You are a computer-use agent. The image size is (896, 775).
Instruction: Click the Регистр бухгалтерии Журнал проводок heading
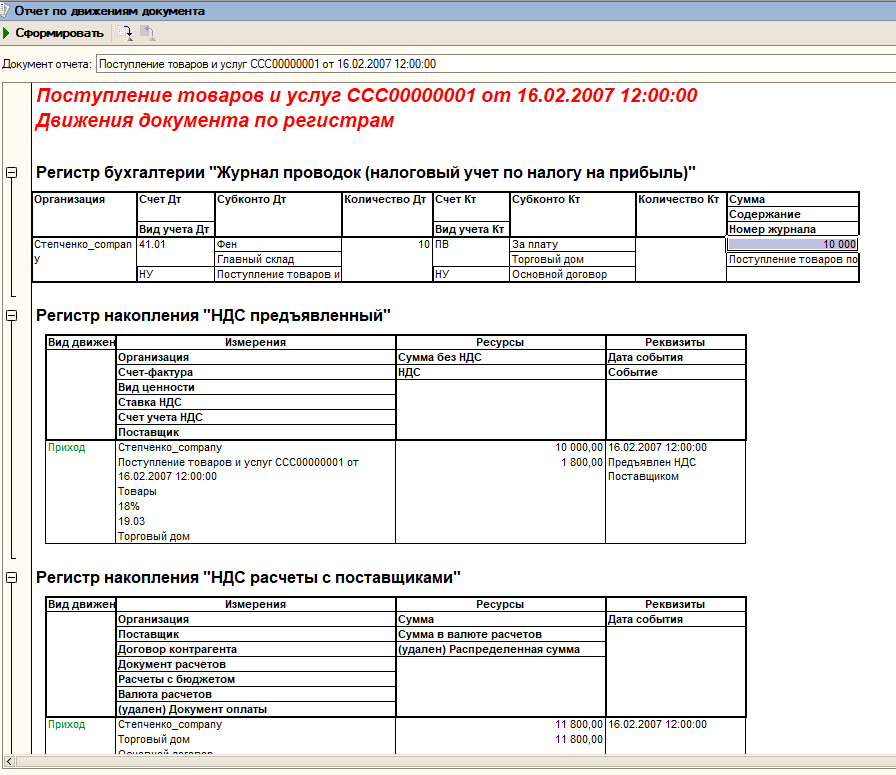(366, 173)
